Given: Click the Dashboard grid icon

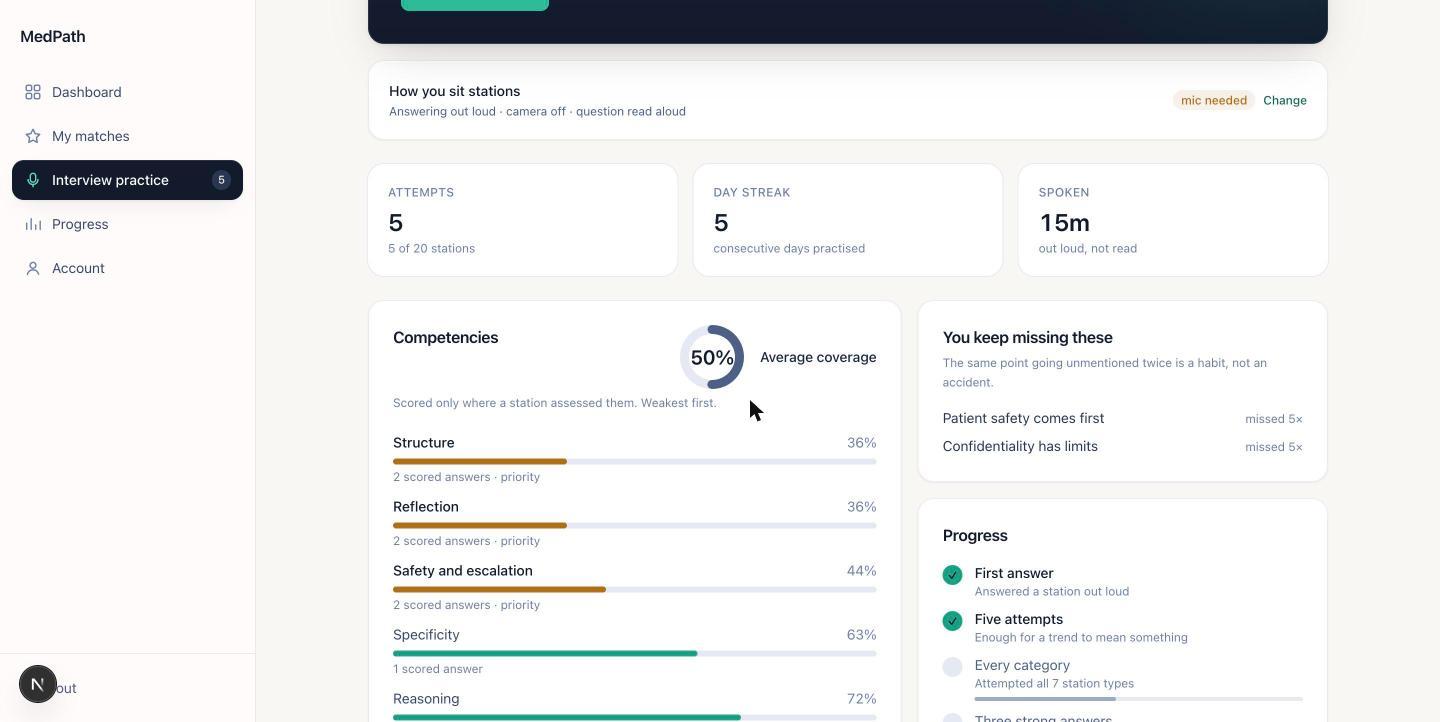Looking at the screenshot, I should pyautogui.click(x=33, y=92).
